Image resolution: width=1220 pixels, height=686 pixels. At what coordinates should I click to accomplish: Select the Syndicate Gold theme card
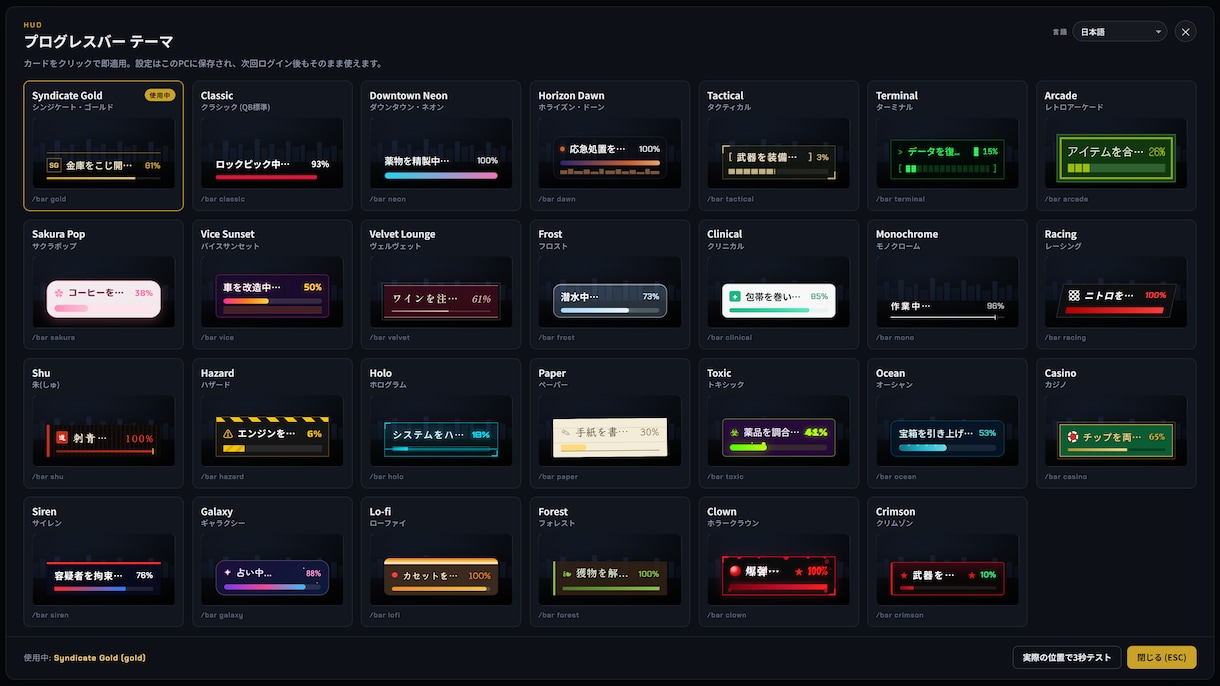103,146
